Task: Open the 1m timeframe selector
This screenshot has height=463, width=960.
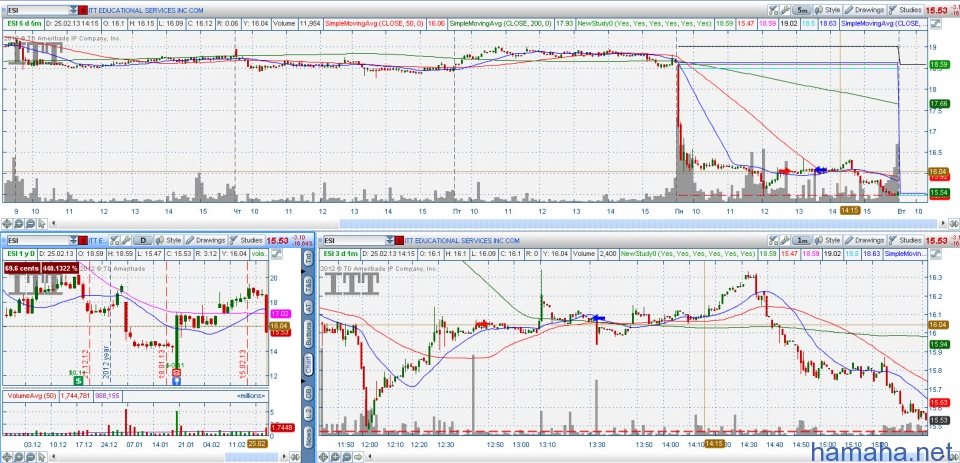Action: [801, 240]
